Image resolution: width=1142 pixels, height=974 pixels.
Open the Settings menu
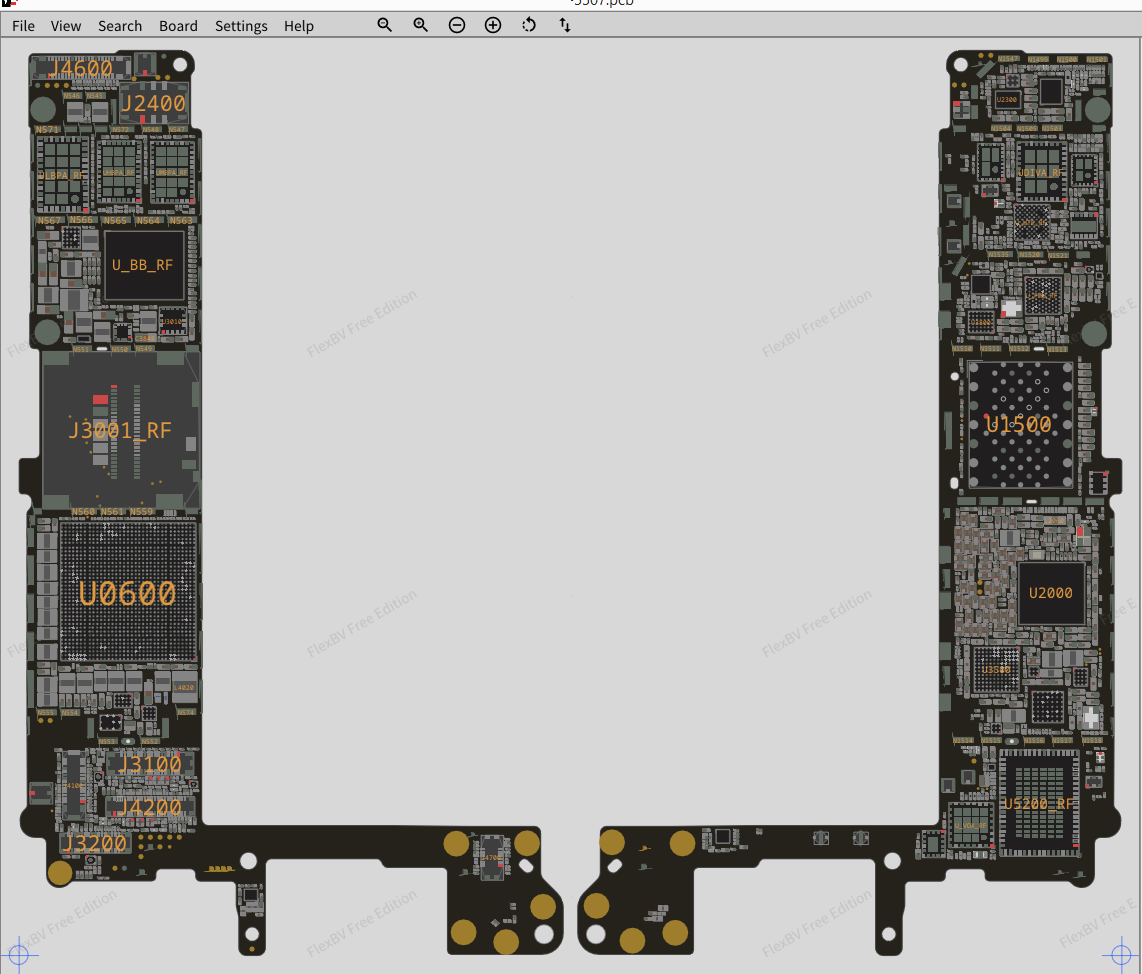tap(241, 26)
